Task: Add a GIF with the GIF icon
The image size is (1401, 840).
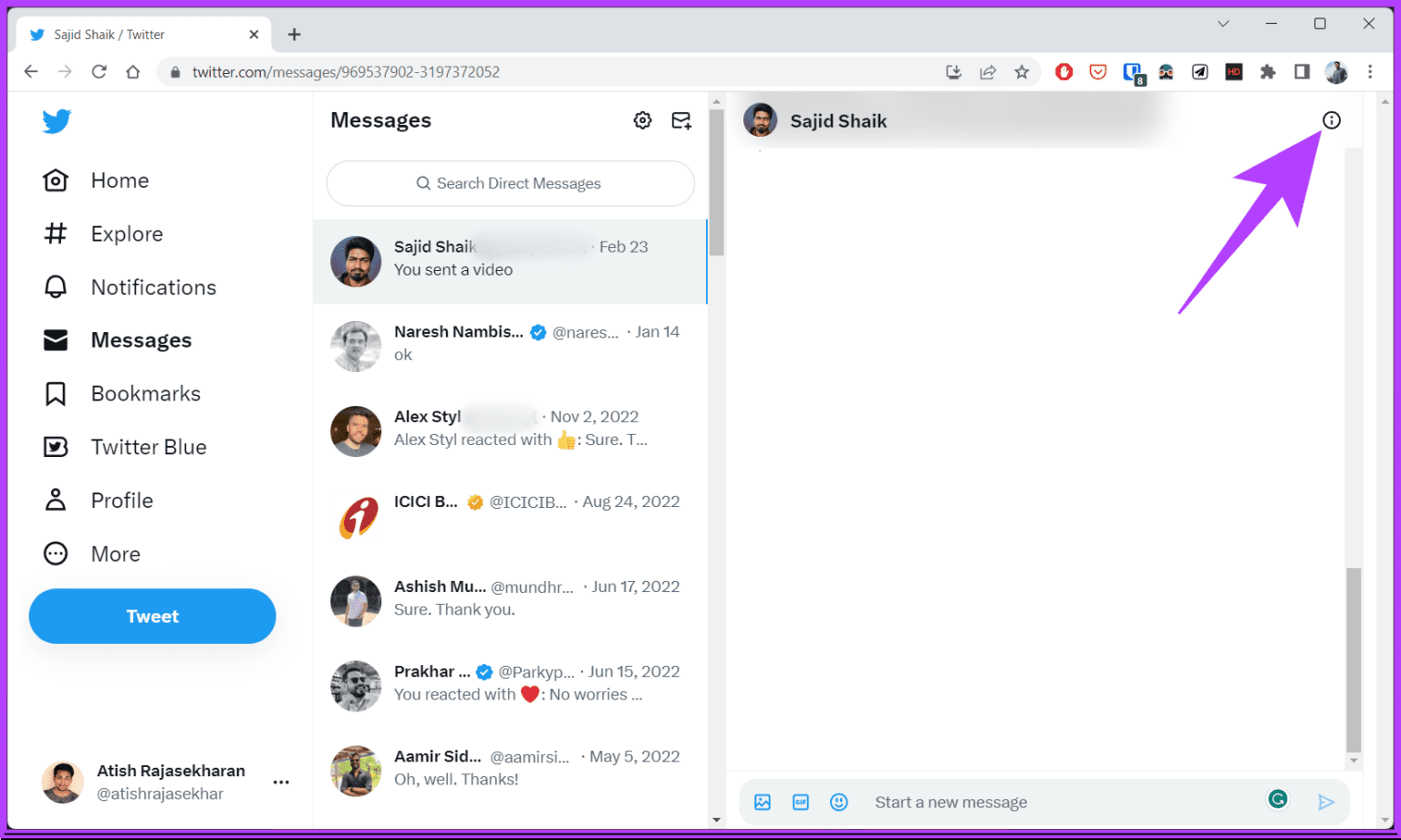Action: tap(801, 803)
